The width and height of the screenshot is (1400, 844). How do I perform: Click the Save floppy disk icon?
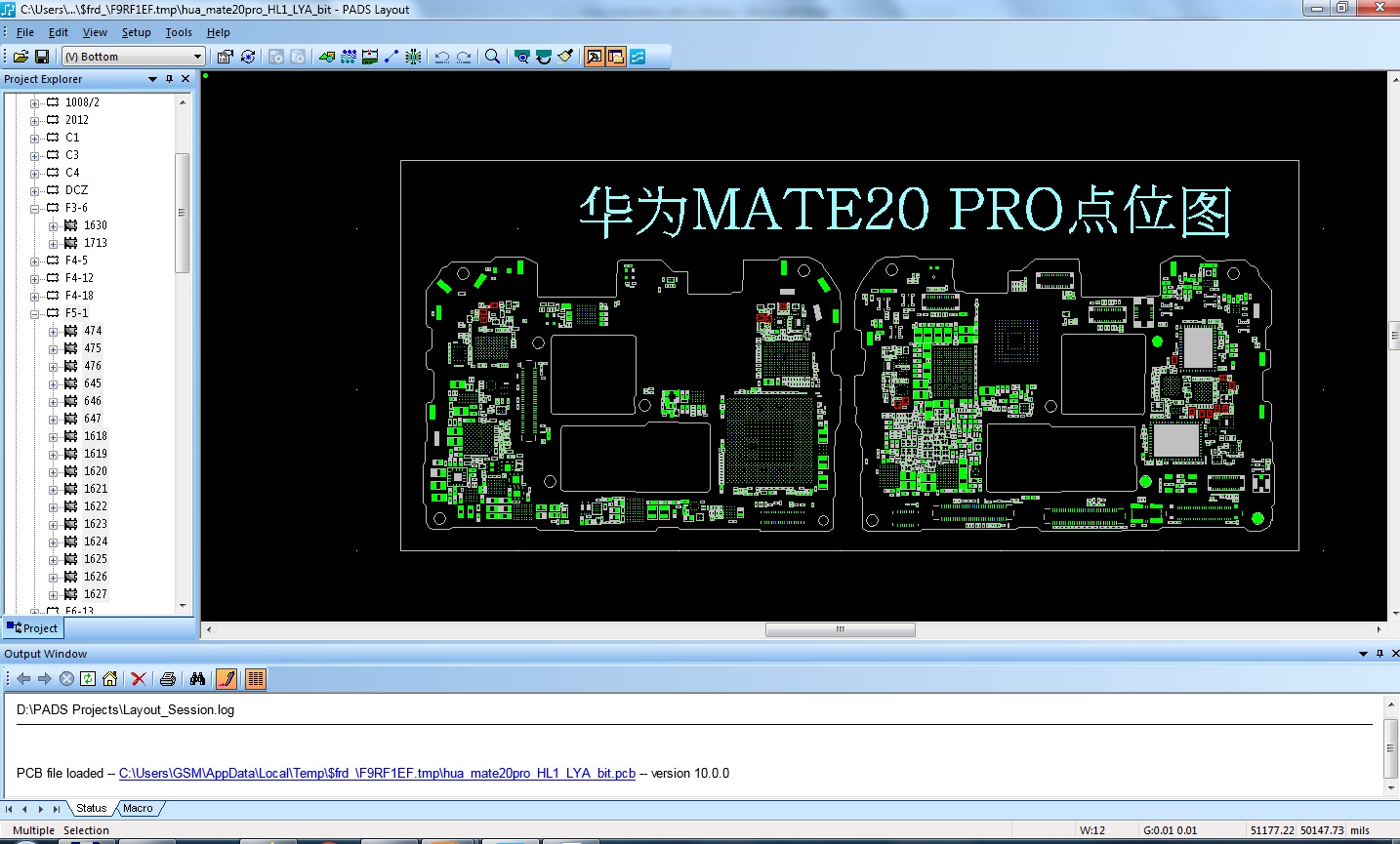(x=42, y=57)
